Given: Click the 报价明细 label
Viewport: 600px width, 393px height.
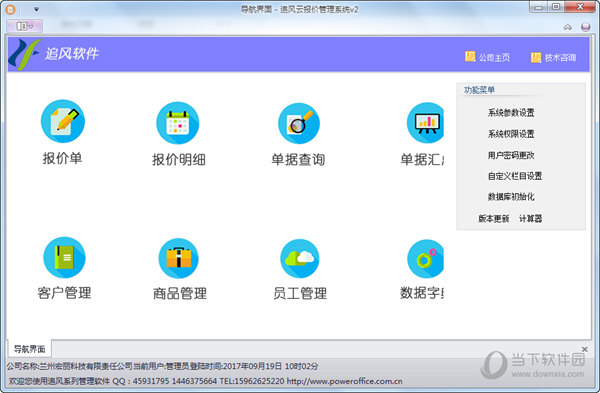Looking at the screenshot, I should click(x=179, y=160).
